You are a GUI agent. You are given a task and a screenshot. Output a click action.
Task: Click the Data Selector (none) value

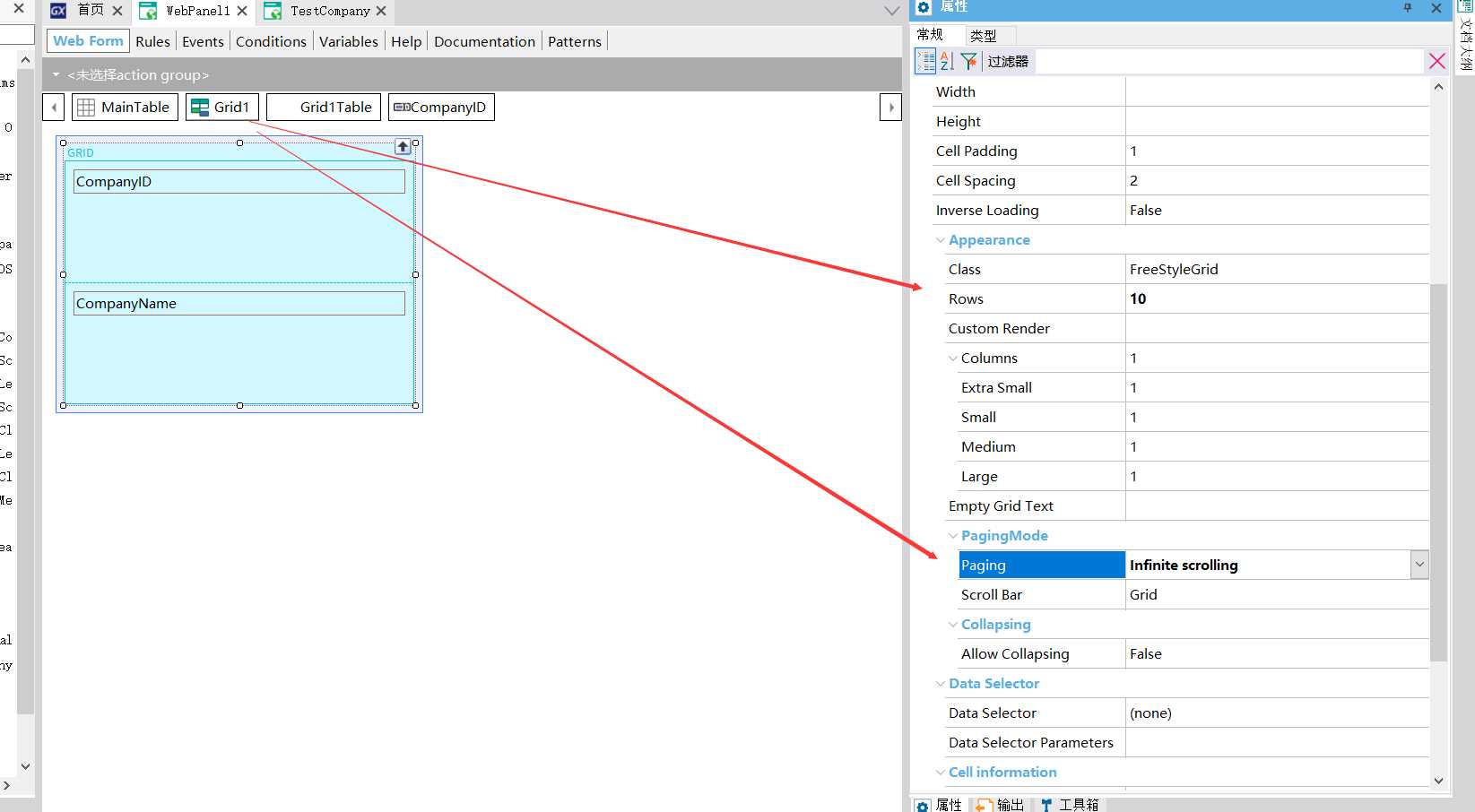tap(1277, 713)
